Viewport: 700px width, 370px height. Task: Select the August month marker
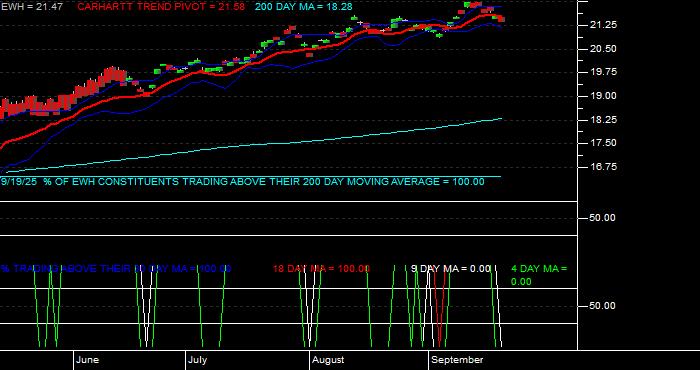(x=328, y=360)
